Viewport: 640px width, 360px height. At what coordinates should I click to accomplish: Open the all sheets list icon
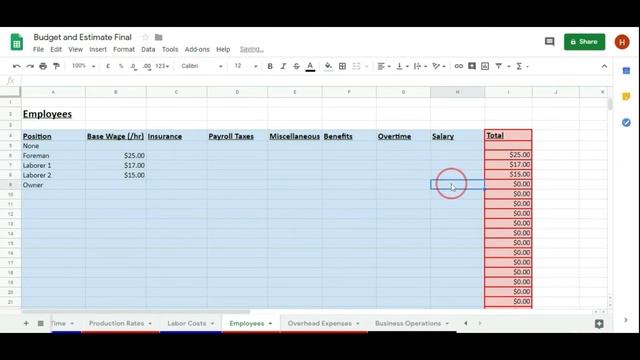[x=40, y=323]
